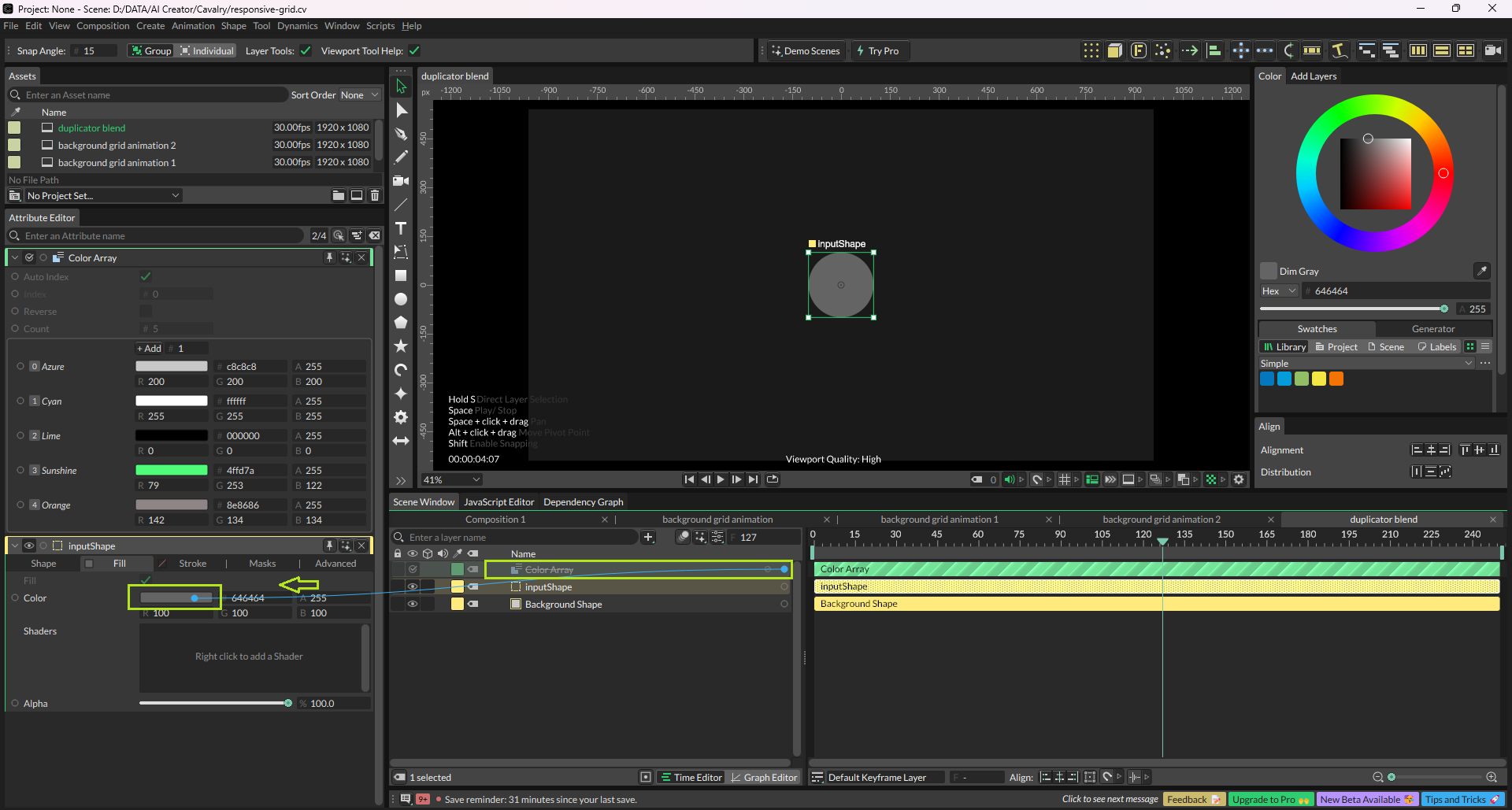Click the color eyedropper icon
This screenshot has height=810, width=1512.
click(1481, 271)
